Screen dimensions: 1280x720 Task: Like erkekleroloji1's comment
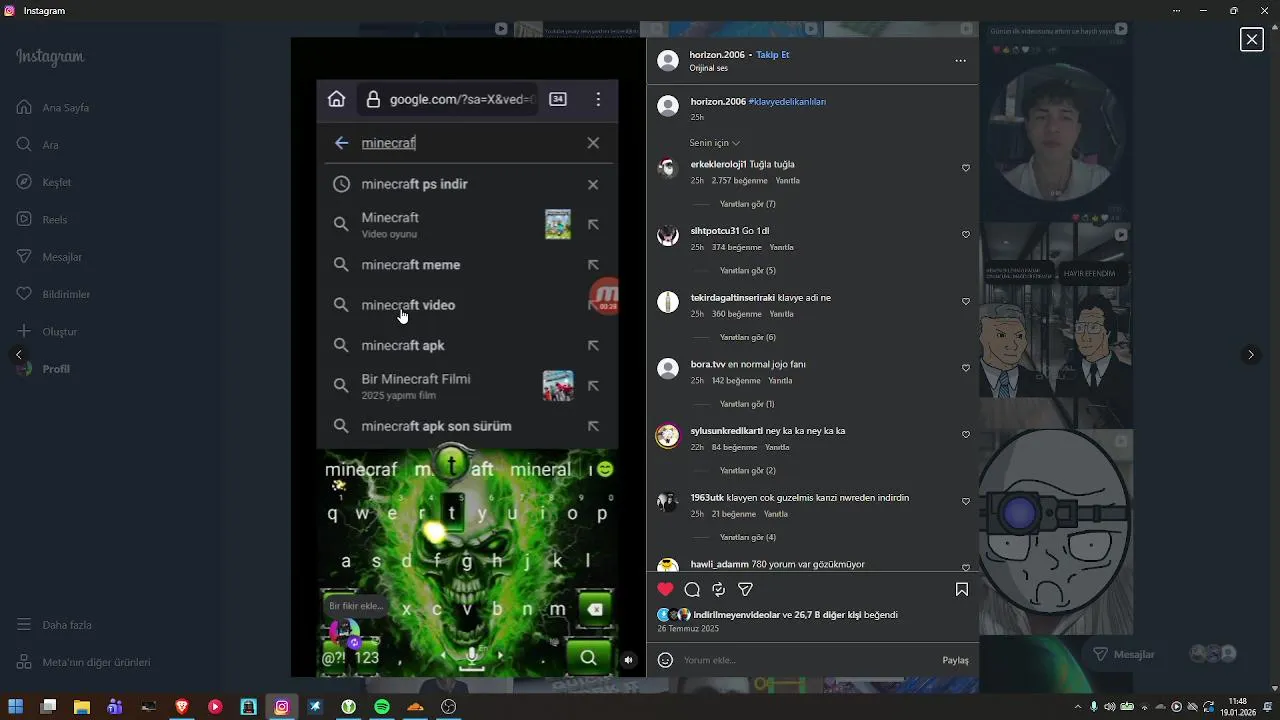click(966, 168)
